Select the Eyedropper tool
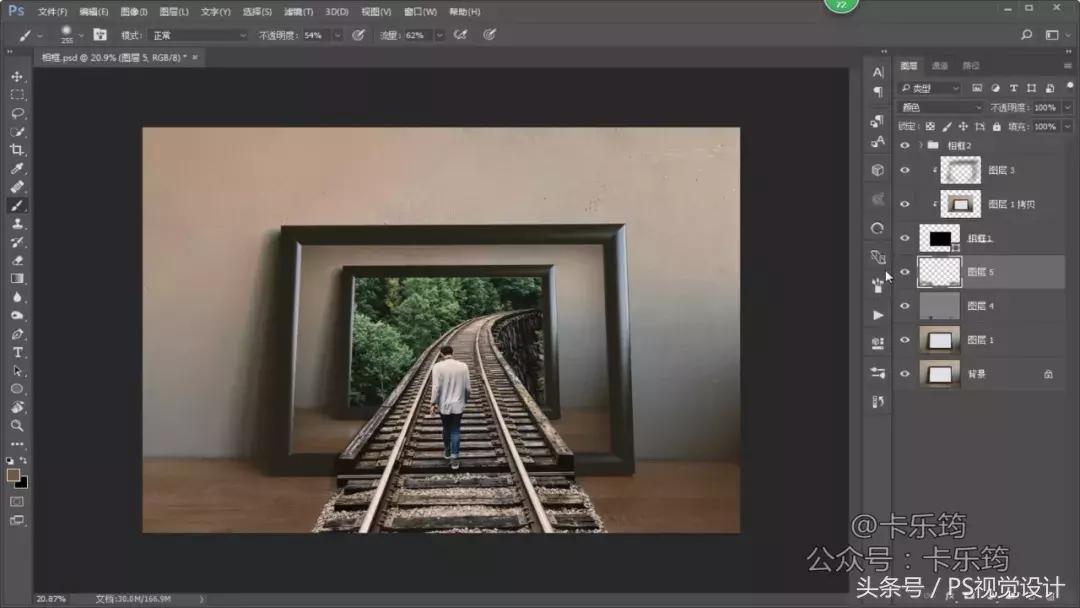1080x608 pixels. [x=17, y=168]
